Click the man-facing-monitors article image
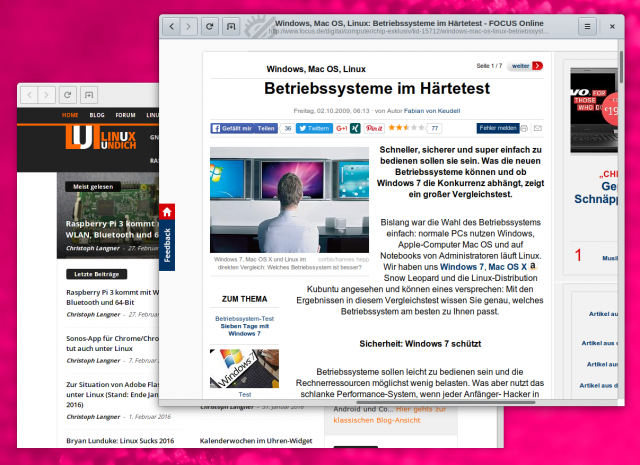 pyautogui.click(x=289, y=200)
